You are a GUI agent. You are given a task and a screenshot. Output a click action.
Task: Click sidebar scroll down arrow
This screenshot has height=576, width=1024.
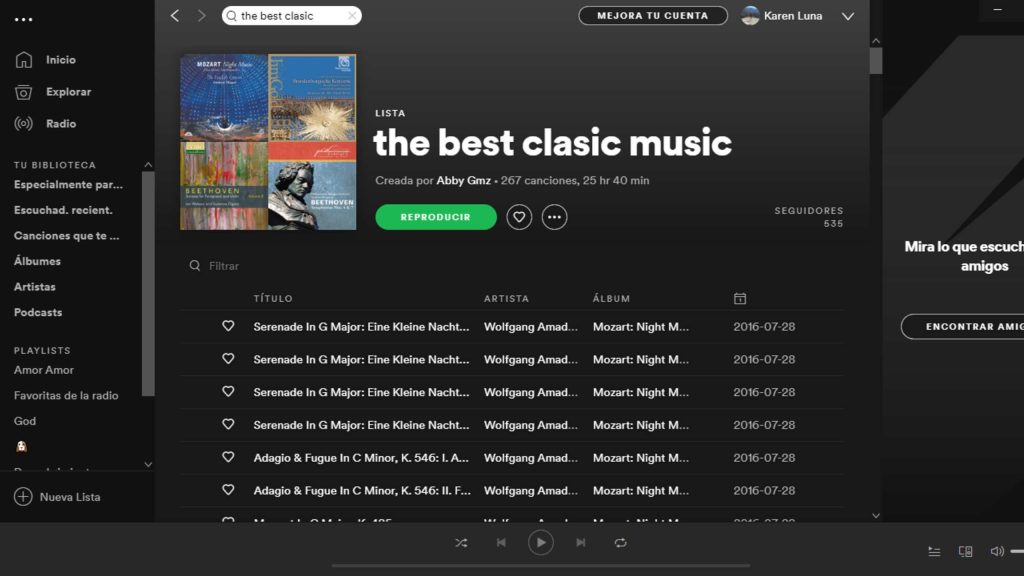[148, 464]
